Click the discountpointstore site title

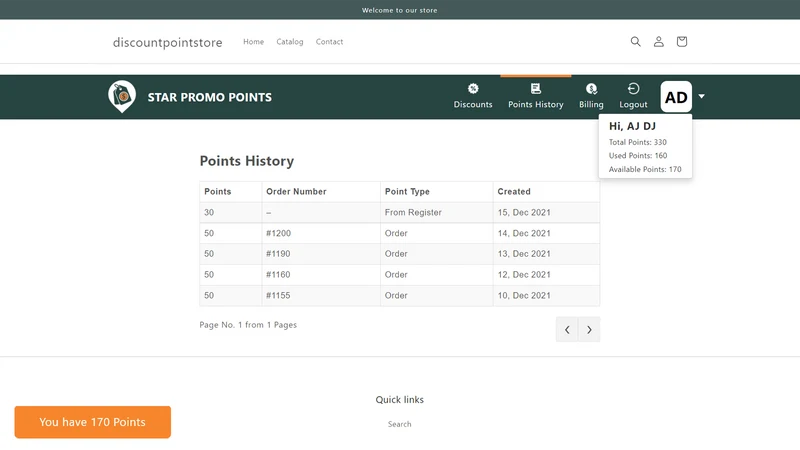click(167, 42)
